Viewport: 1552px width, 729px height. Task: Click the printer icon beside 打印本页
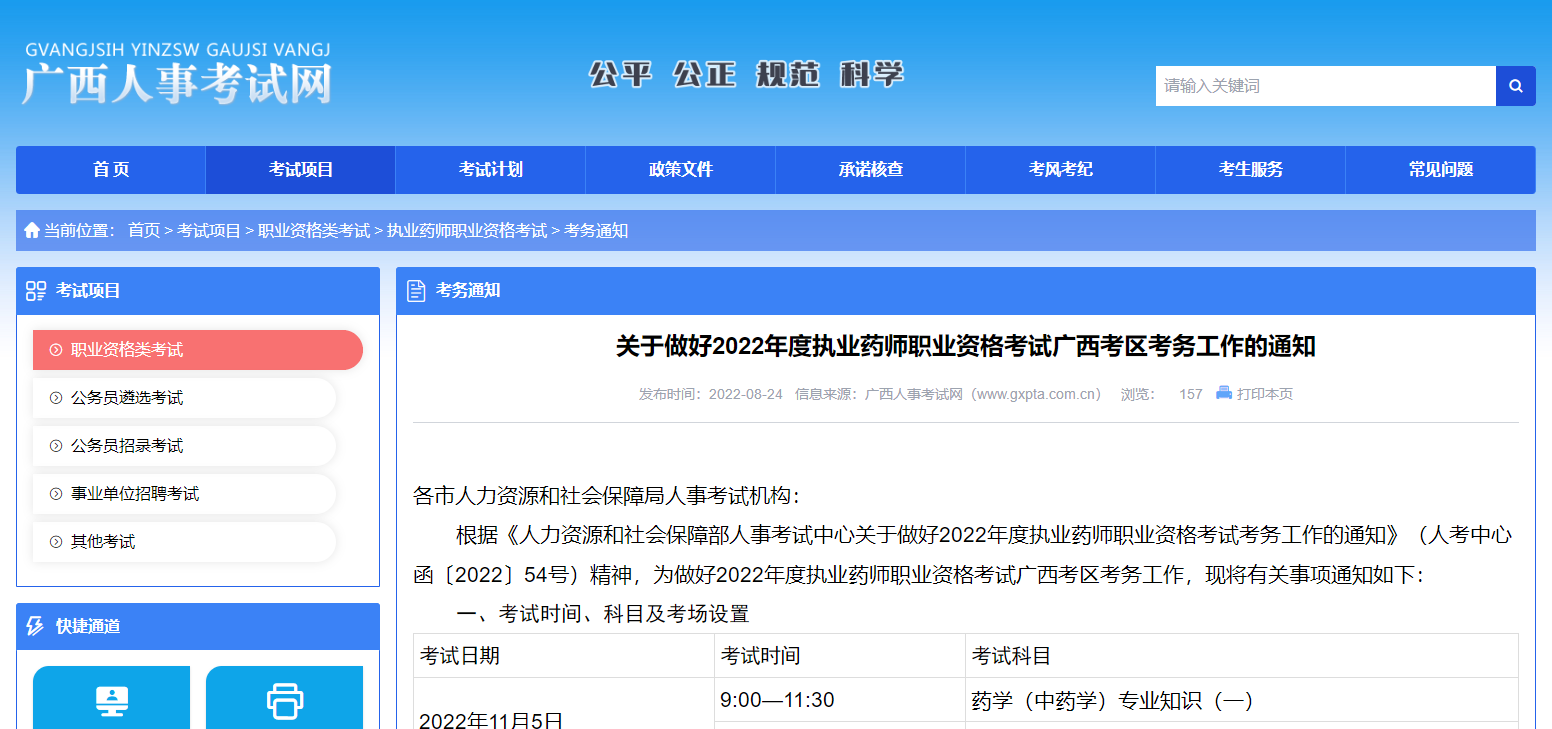tap(1223, 393)
